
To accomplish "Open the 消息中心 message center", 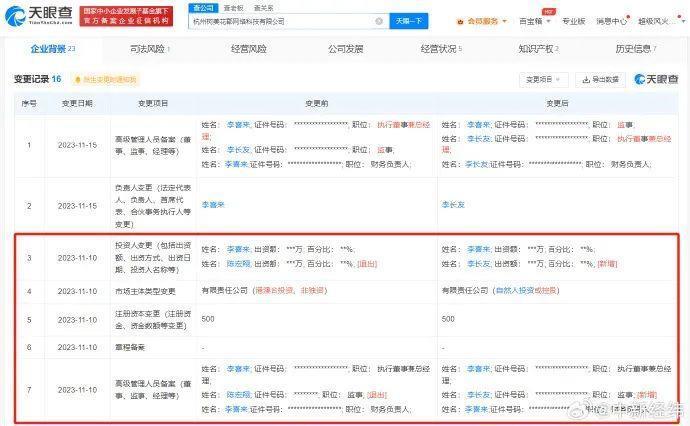I will click(x=612, y=21).
